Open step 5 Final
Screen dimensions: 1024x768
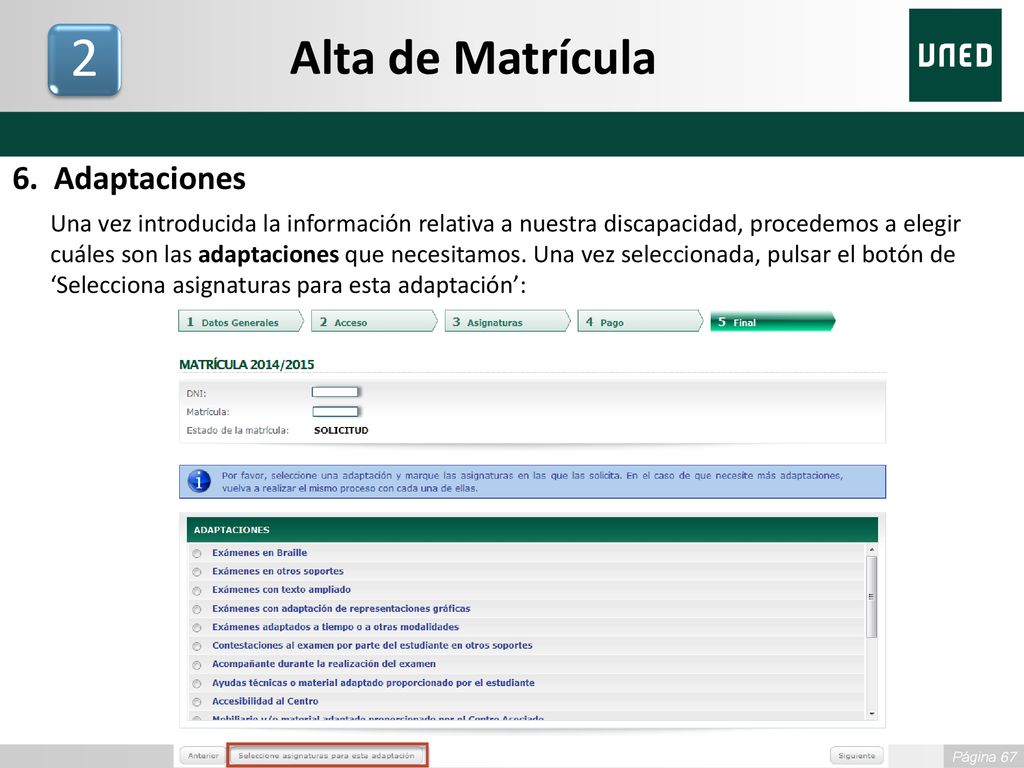pyautogui.click(x=773, y=321)
